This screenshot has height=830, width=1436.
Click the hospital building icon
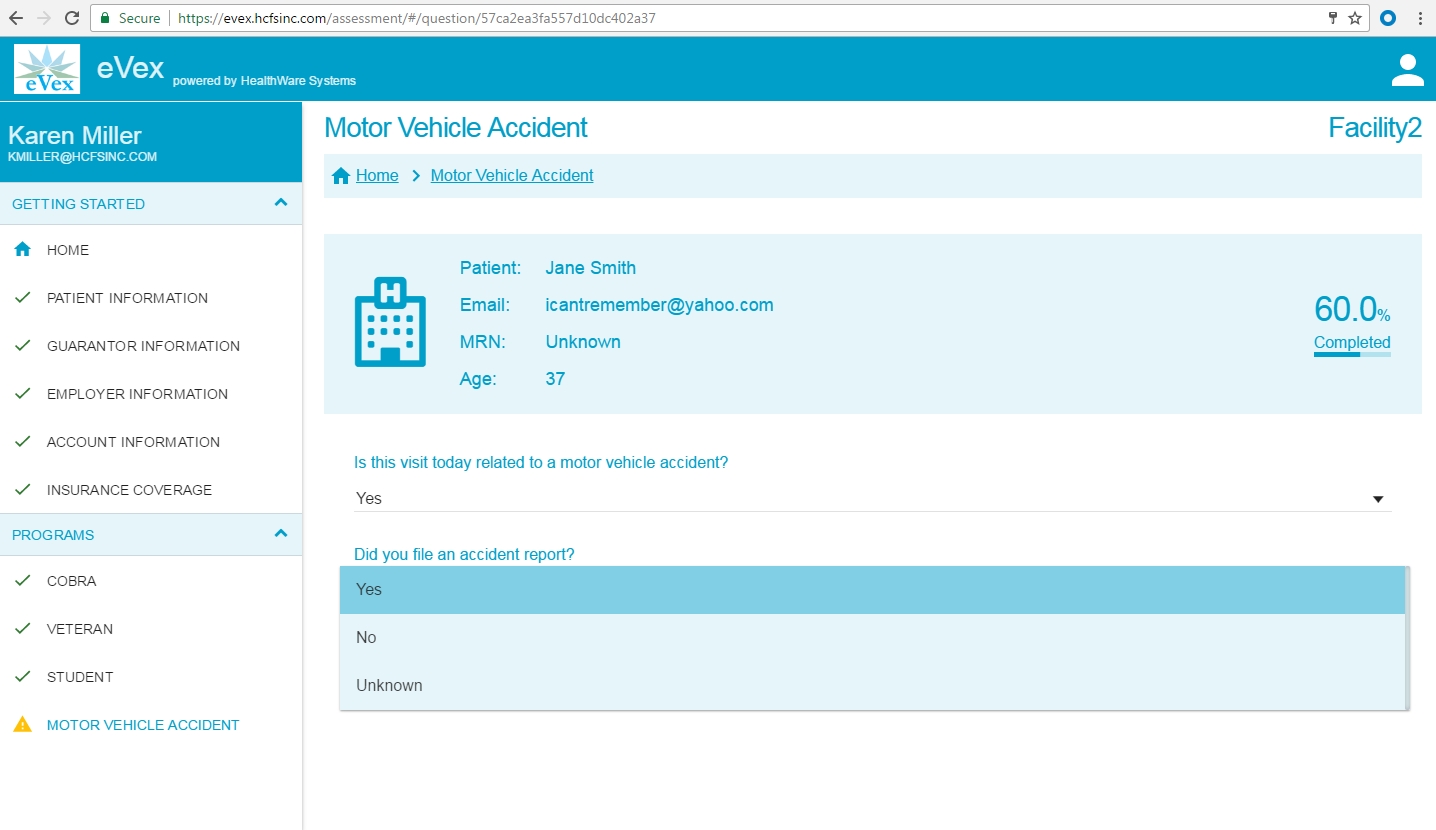pyautogui.click(x=390, y=321)
